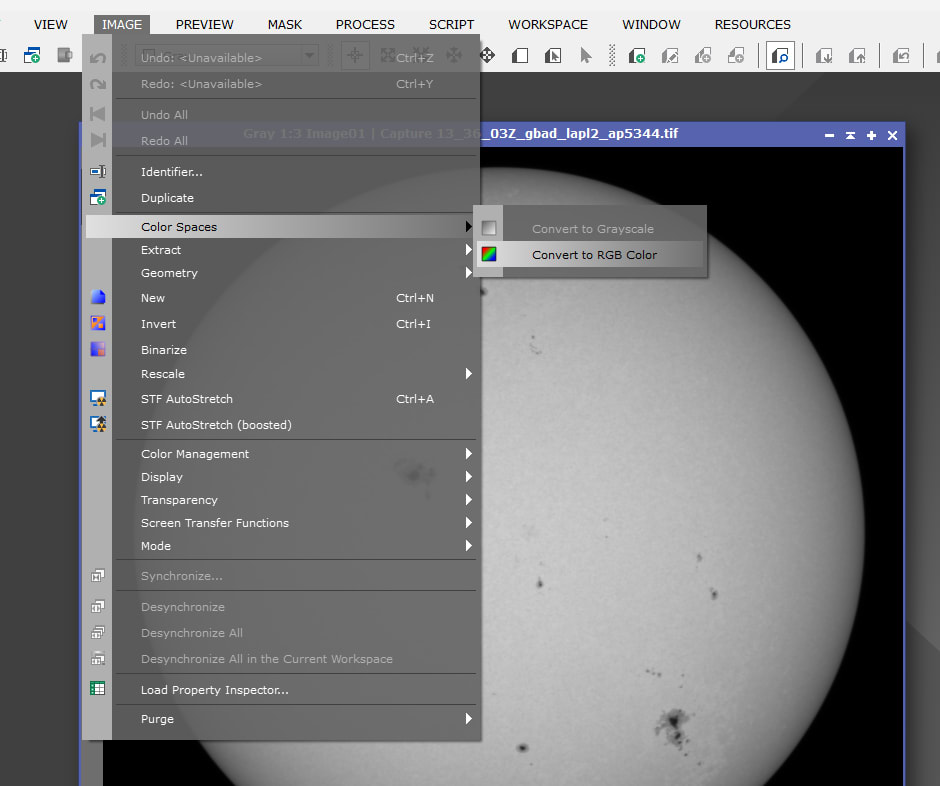
Task: Click the return-arrow page toolbar icon
Action: coord(901,56)
